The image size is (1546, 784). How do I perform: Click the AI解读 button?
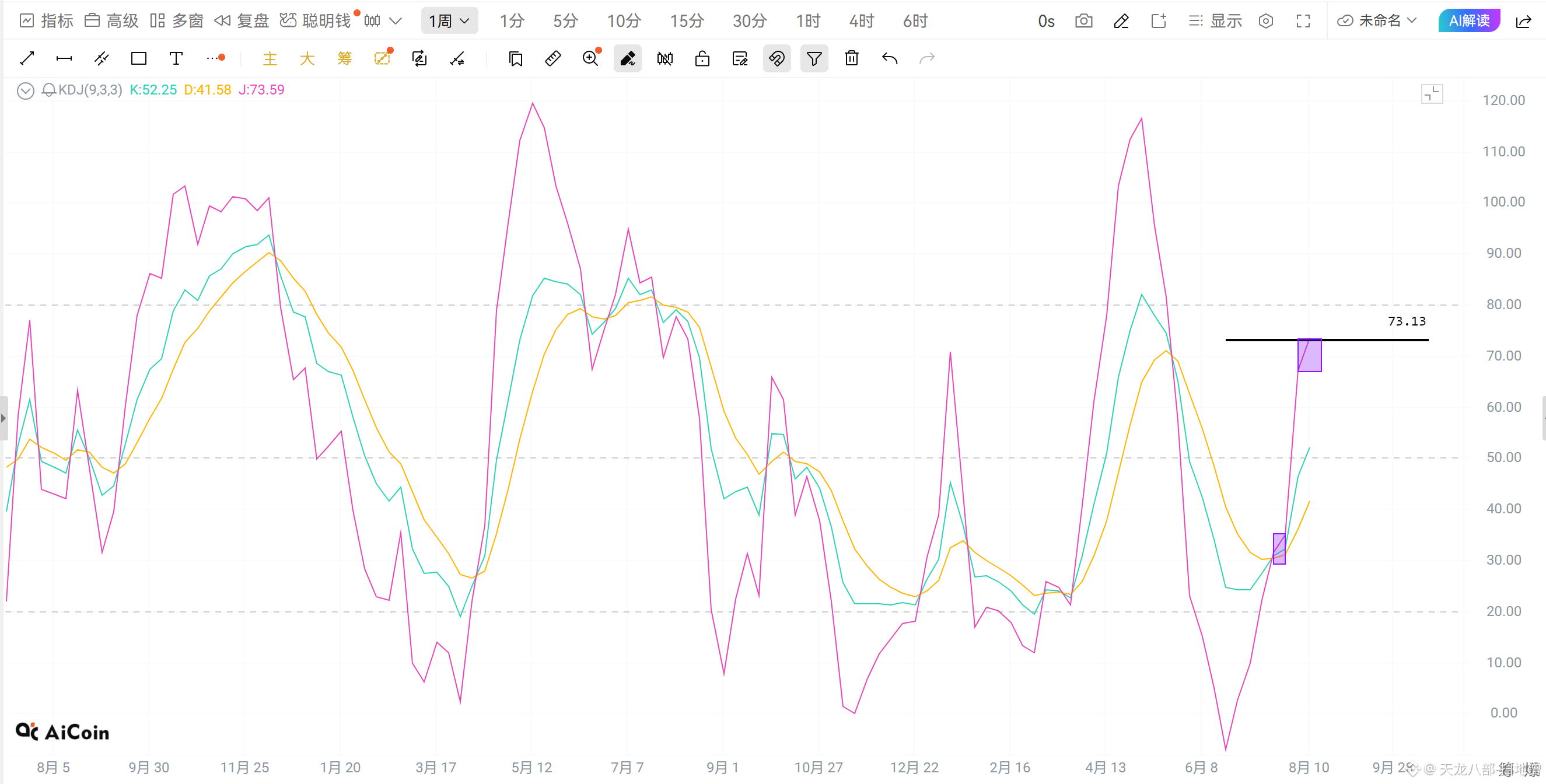tap(1468, 21)
